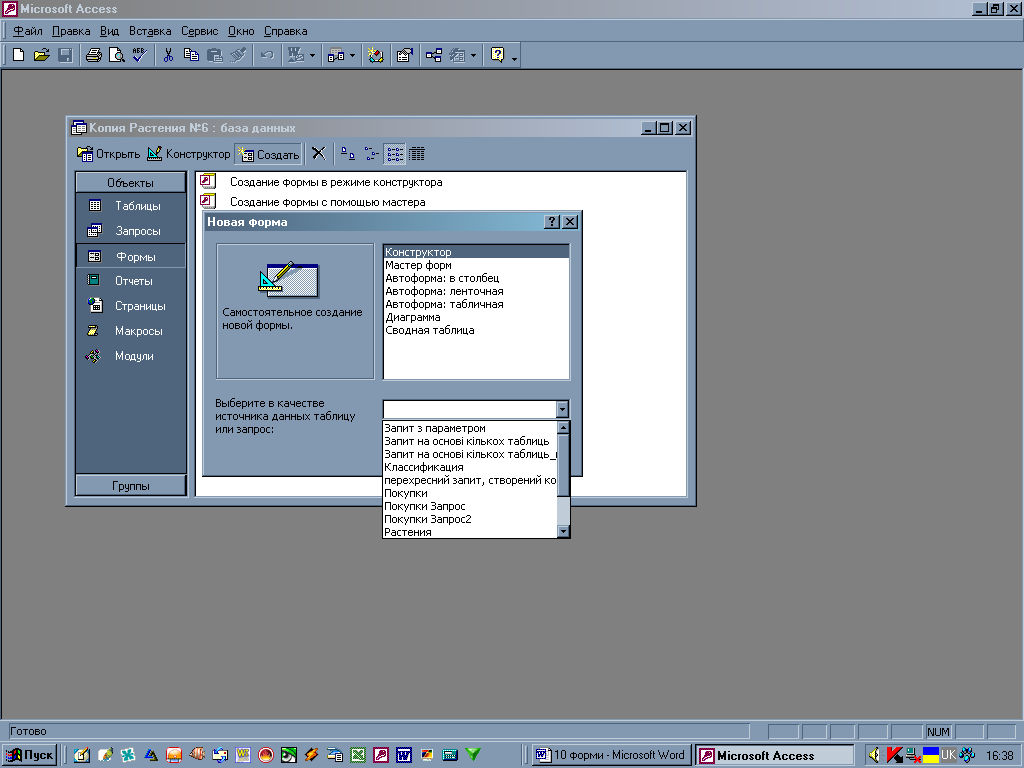Image resolution: width=1024 pixels, height=768 pixels.
Task: Open the Relationships toolbar icon
Action: coord(434,55)
